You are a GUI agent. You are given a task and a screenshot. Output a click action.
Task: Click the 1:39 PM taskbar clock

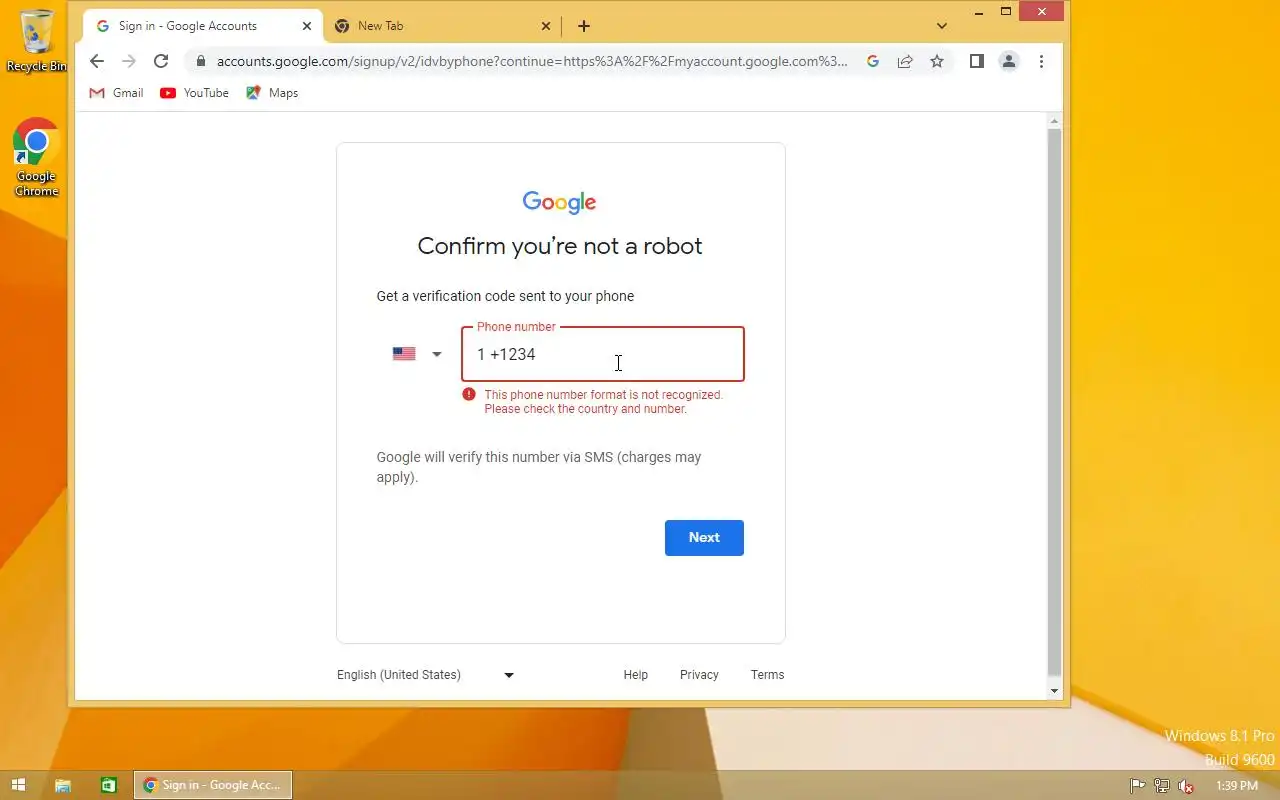tap(1236, 786)
